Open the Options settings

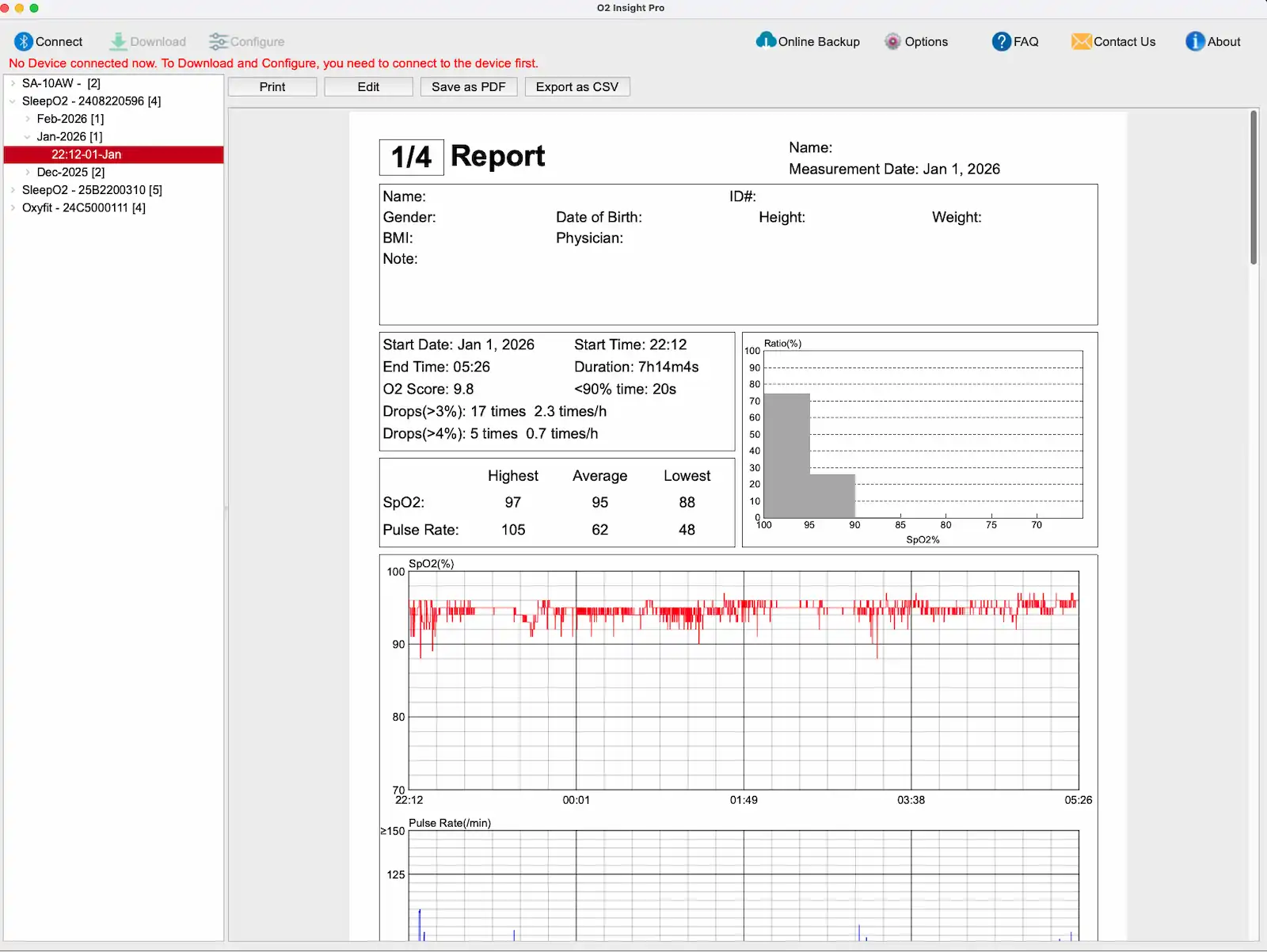(916, 41)
